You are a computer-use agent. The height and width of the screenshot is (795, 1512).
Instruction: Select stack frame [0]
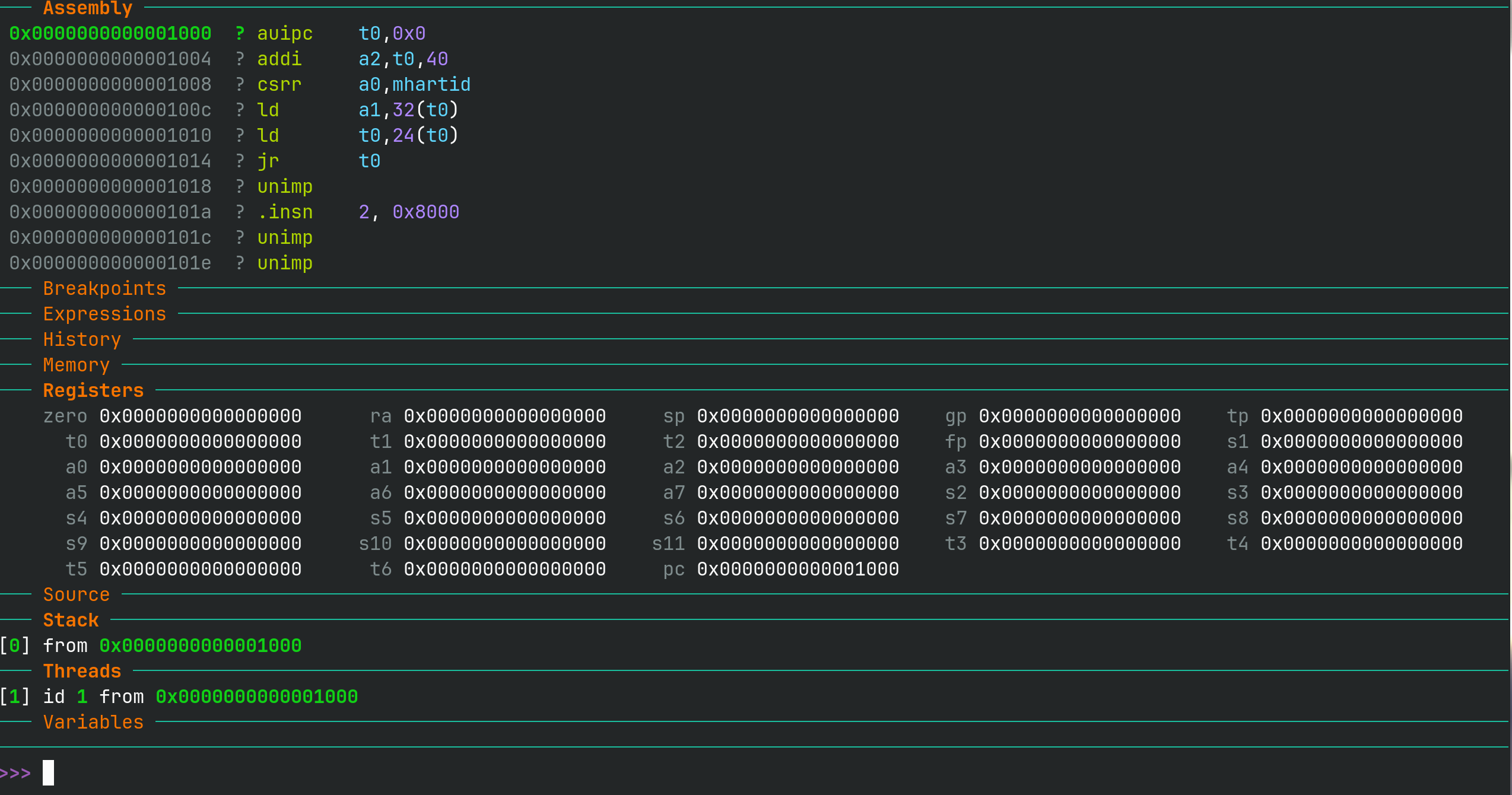(15, 645)
